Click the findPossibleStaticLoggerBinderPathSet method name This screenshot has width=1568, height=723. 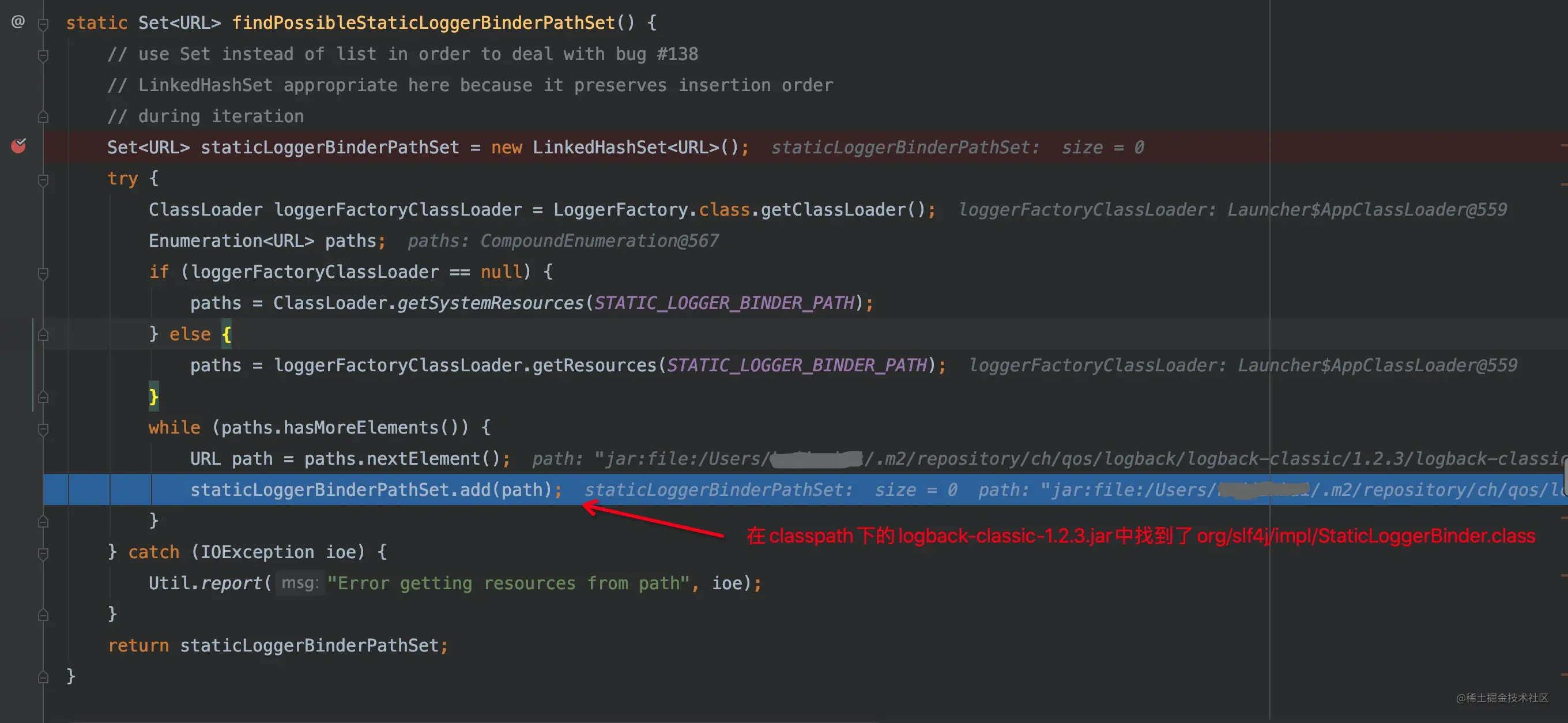point(423,23)
